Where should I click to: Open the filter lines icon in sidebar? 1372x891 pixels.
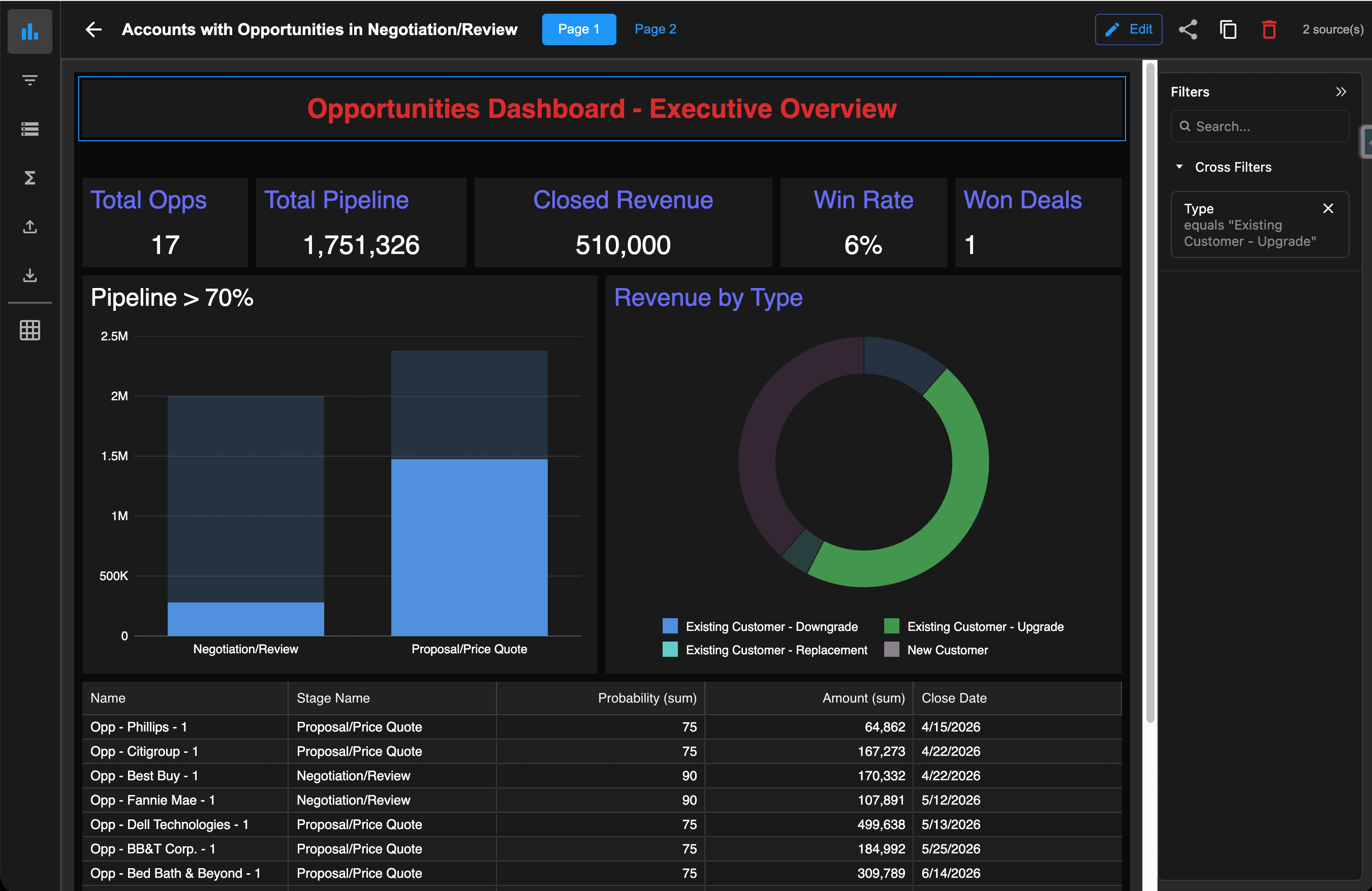click(29, 80)
